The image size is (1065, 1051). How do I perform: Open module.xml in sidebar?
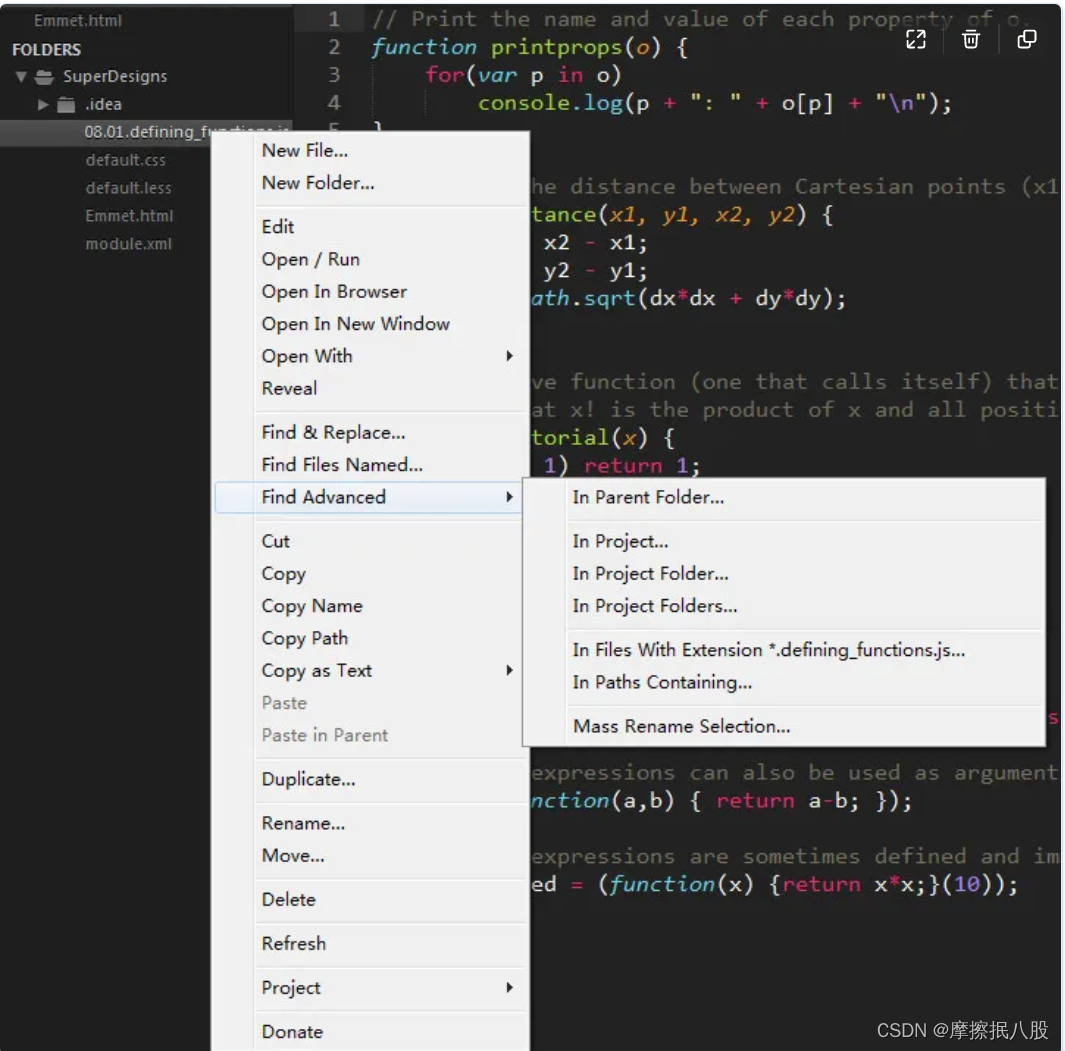coord(128,244)
